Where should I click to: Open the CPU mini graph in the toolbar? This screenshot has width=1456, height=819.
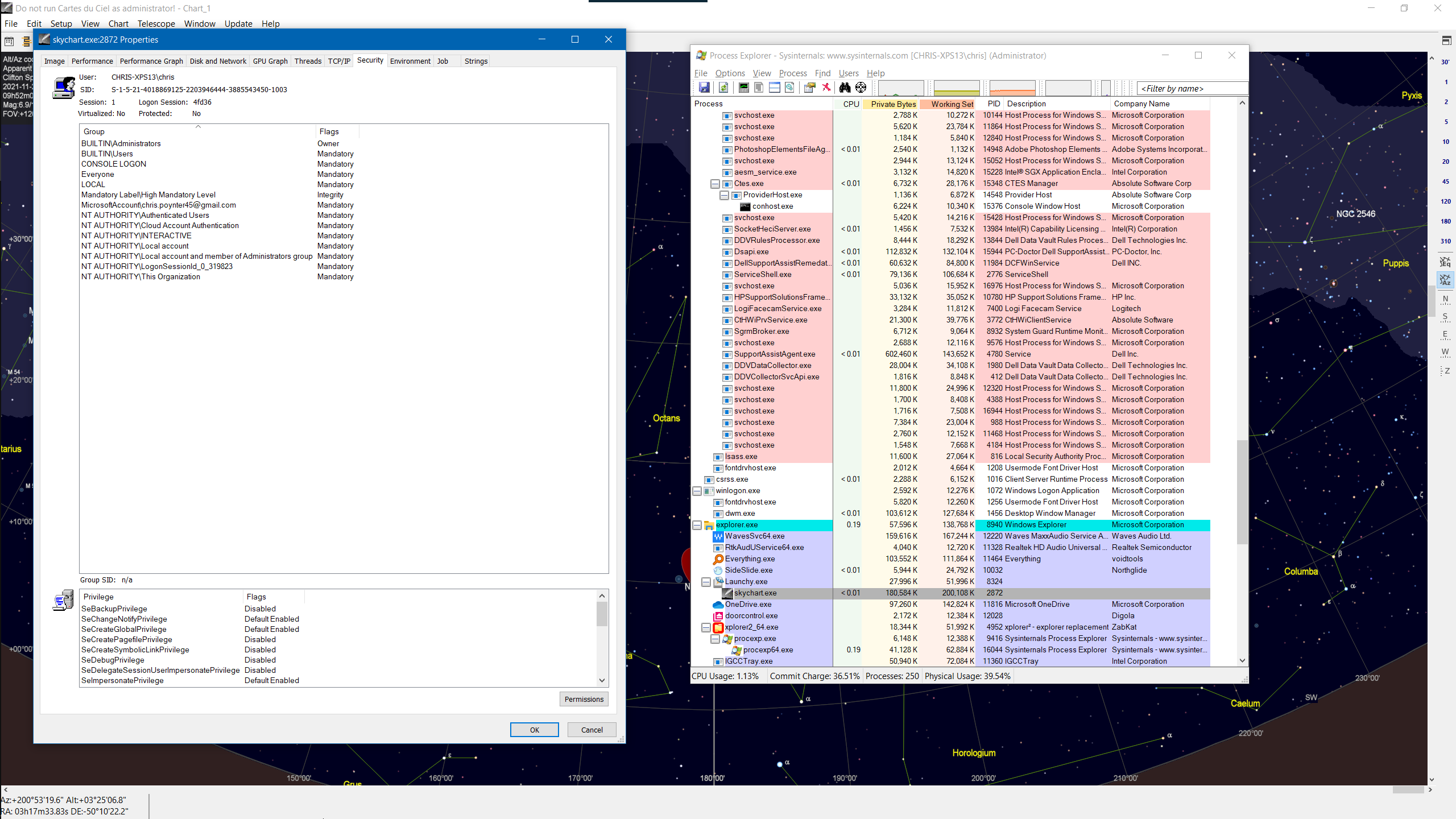pos(901,88)
